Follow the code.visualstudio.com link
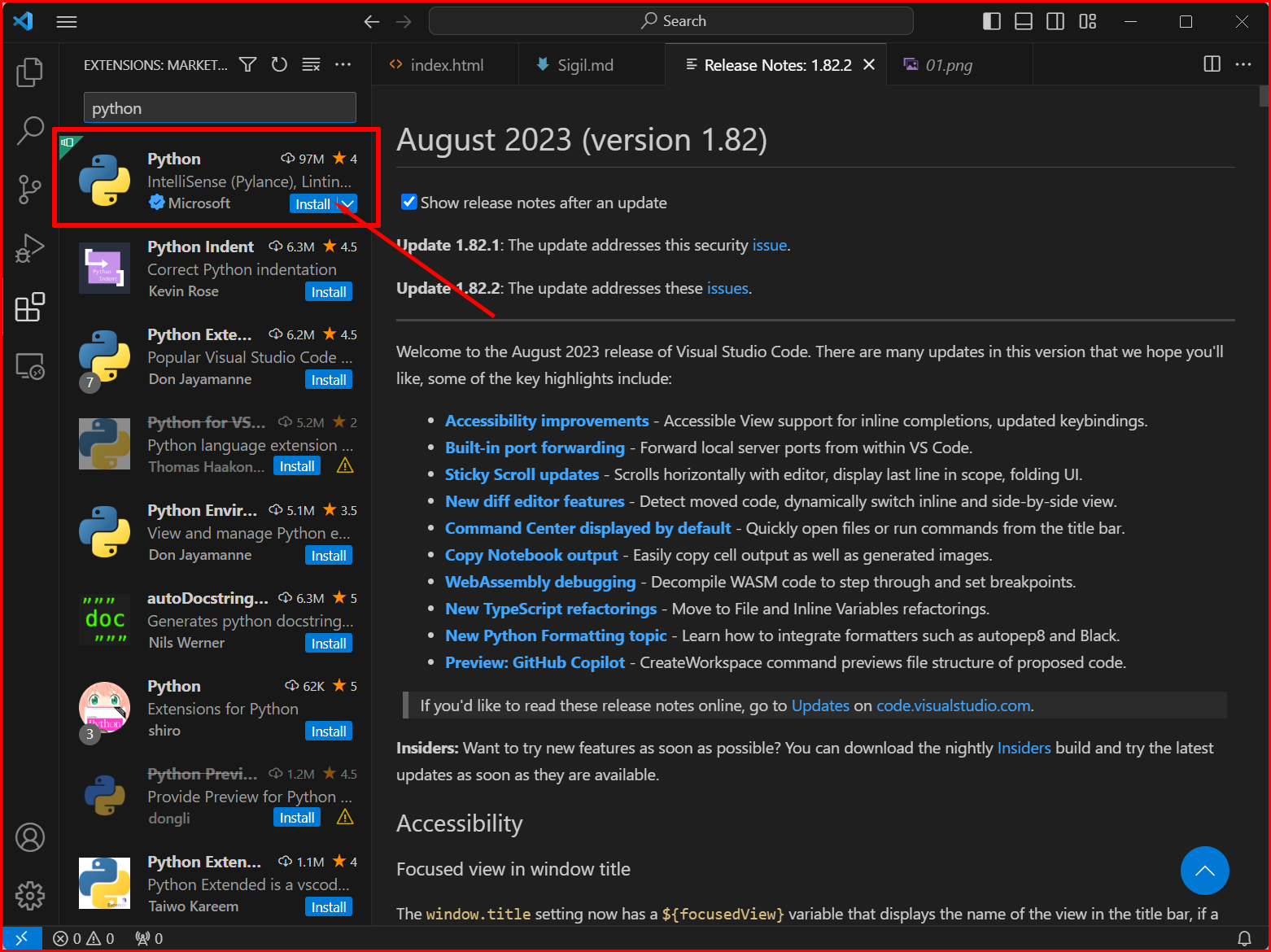Image resolution: width=1271 pixels, height=952 pixels. coord(954,705)
